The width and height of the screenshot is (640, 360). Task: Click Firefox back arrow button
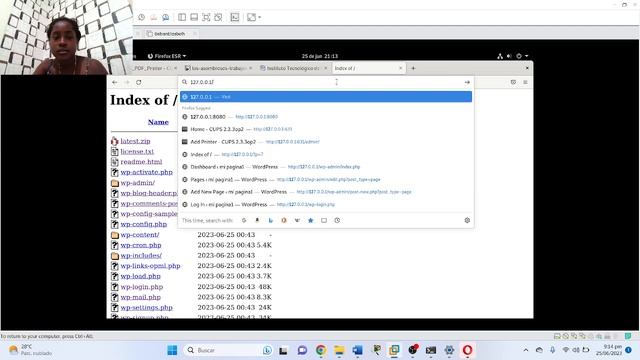click(115, 82)
